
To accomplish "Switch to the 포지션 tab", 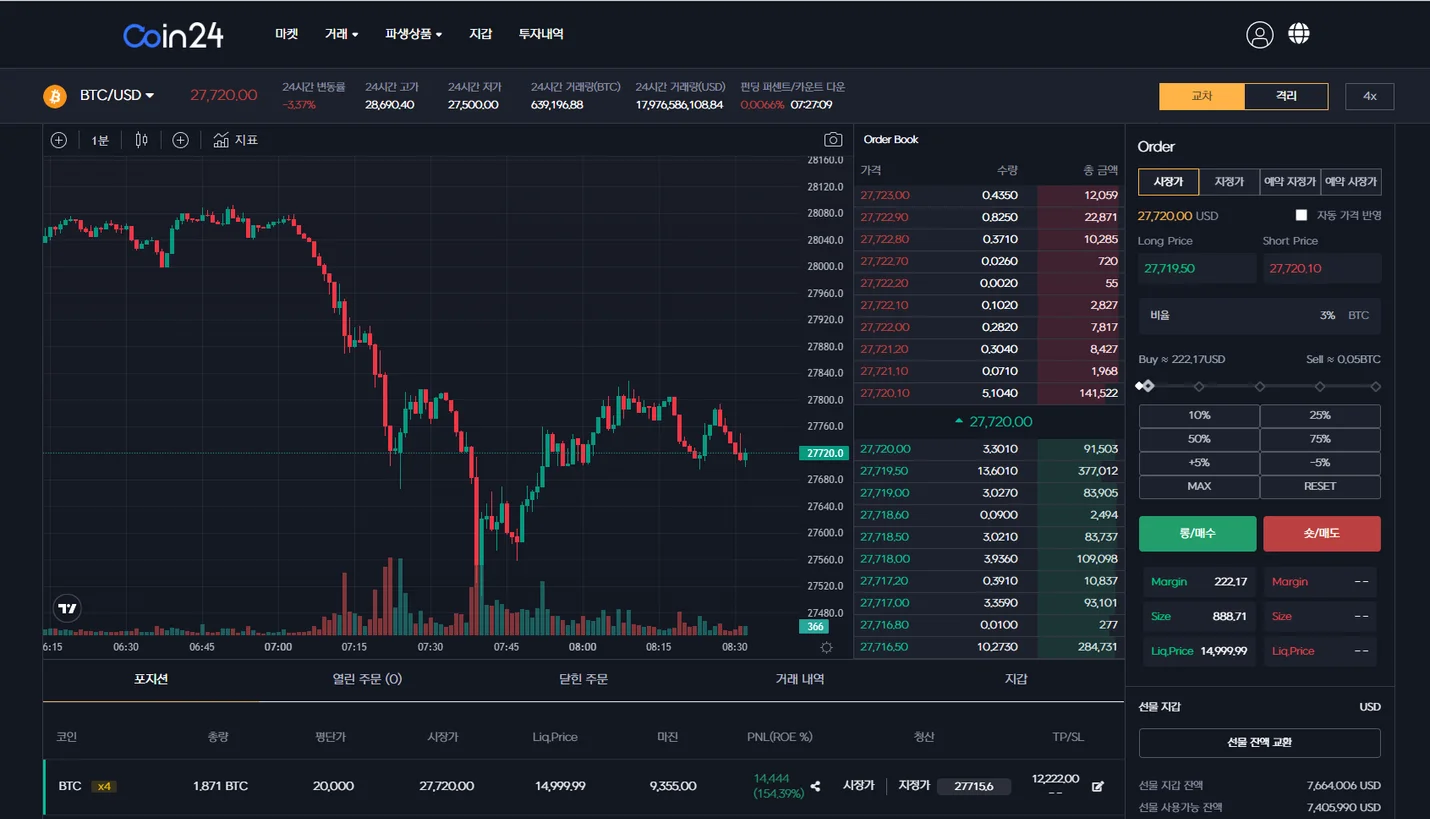I will pos(151,679).
